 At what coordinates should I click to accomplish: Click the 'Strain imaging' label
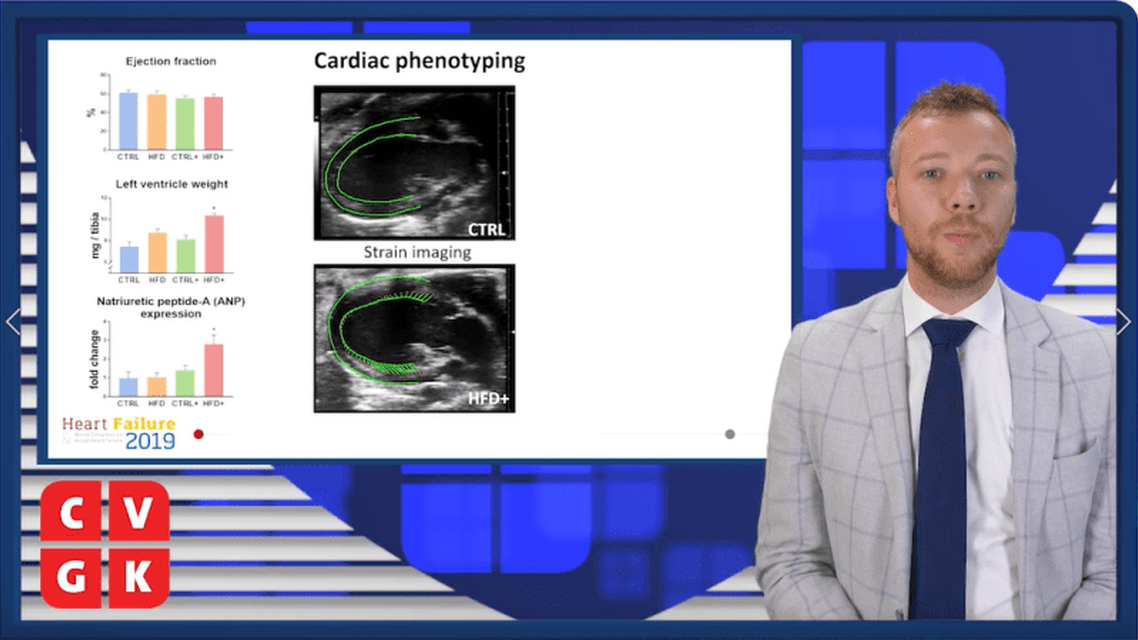pos(416,253)
